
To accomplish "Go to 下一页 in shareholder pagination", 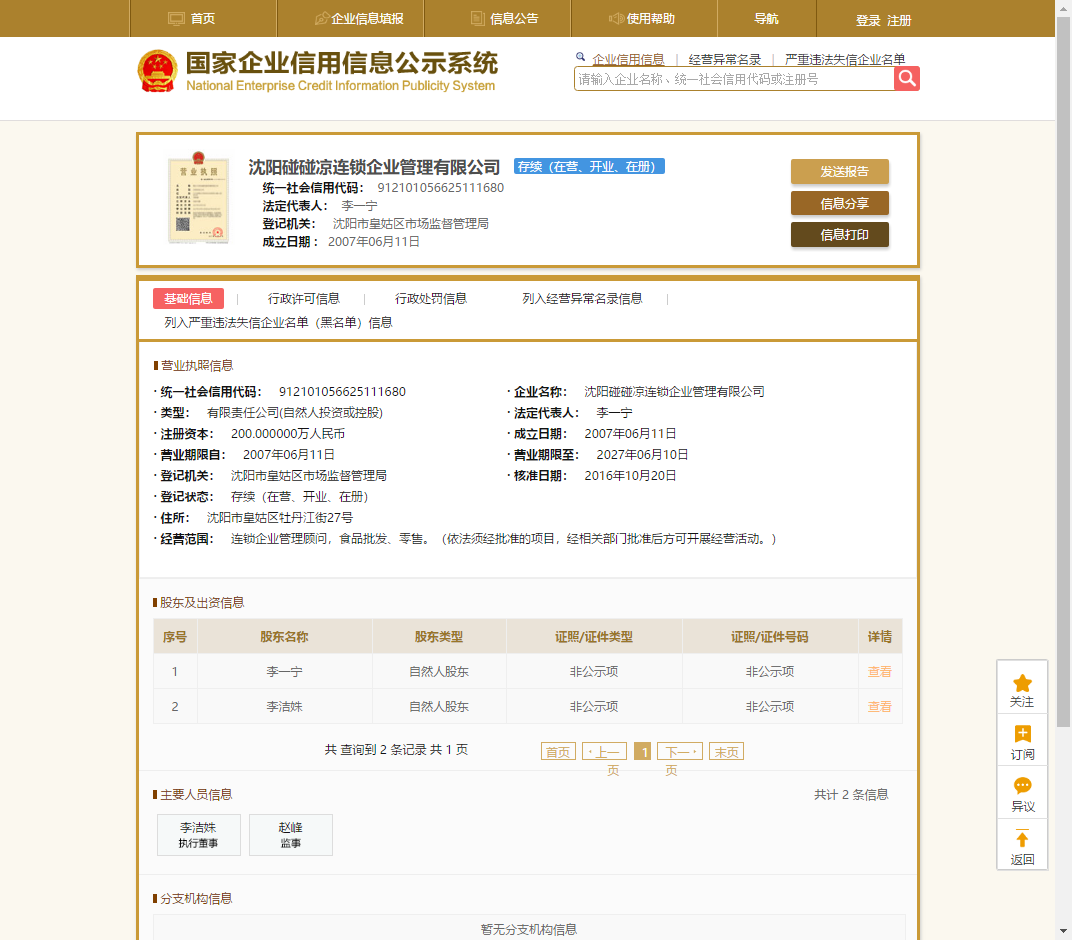I will (x=679, y=752).
